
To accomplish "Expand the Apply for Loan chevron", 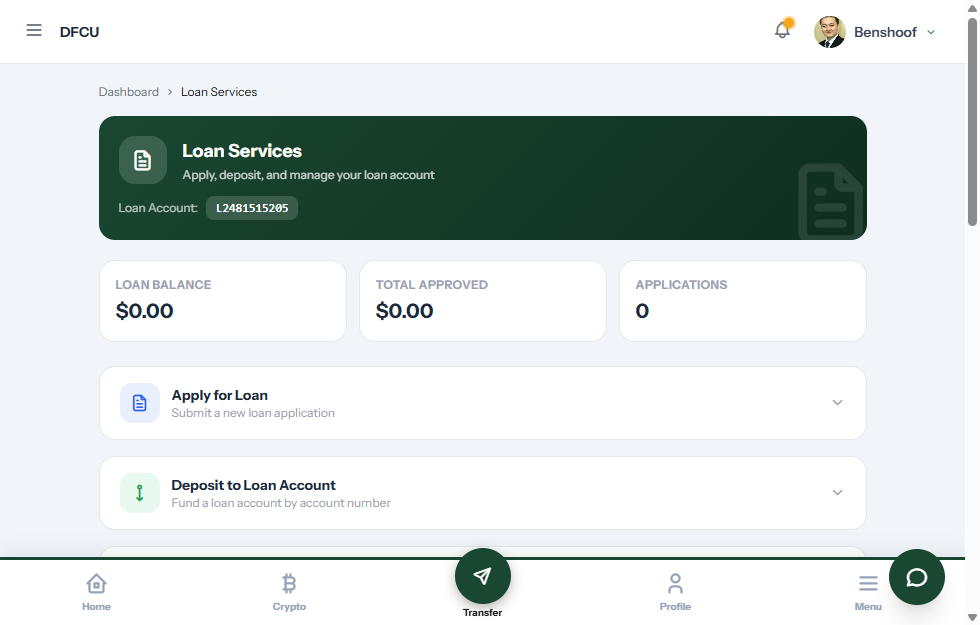I will click(x=838, y=402).
